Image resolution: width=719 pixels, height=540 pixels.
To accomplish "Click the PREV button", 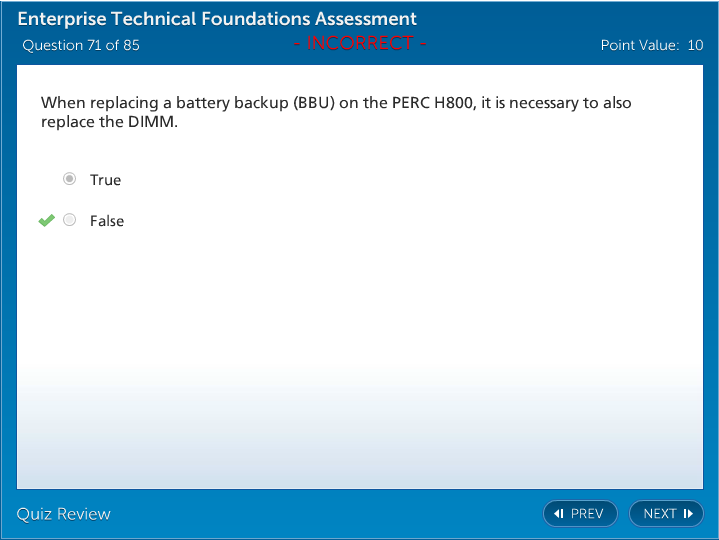I will coord(580,513).
